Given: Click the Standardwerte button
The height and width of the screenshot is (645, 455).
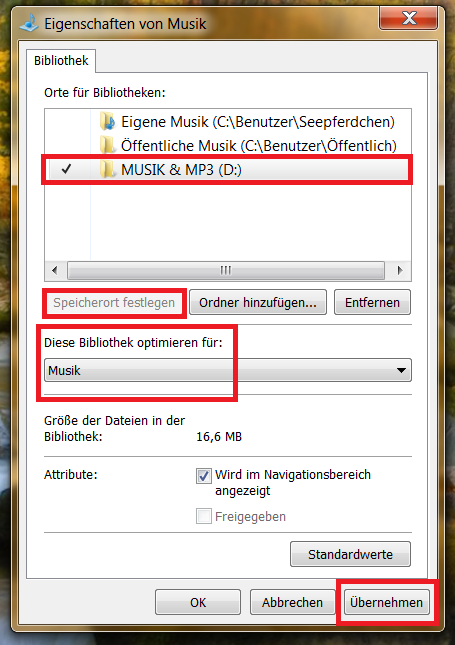Looking at the screenshot, I should (351, 554).
